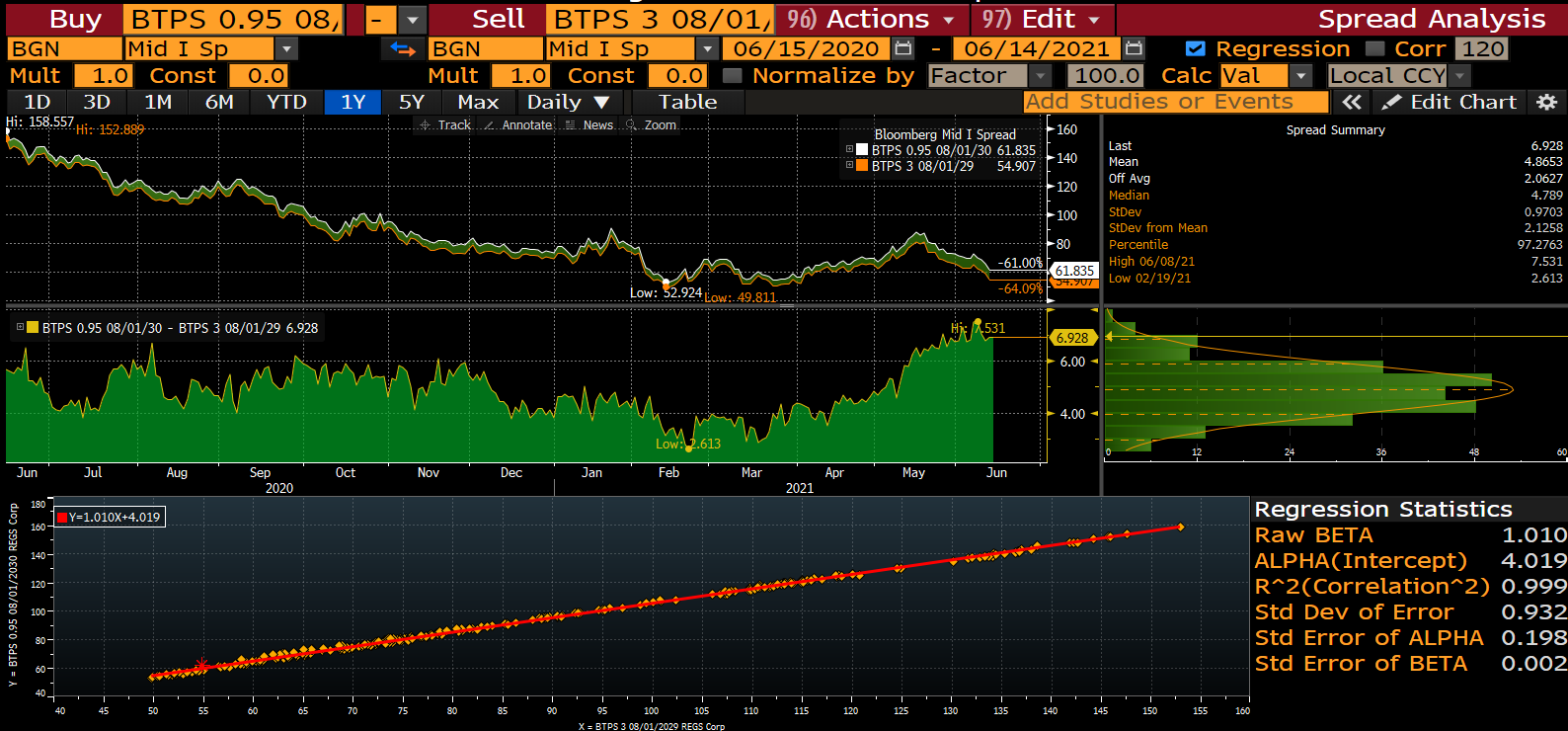Click the Sell side BGN source field
The width and height of the screenshot is (1568, 731).
pos(485,48)
